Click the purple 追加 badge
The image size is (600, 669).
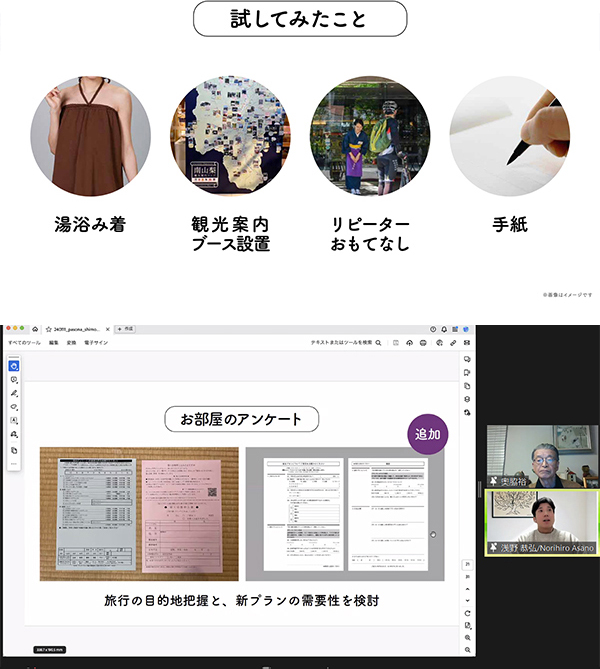coord(428,434)
